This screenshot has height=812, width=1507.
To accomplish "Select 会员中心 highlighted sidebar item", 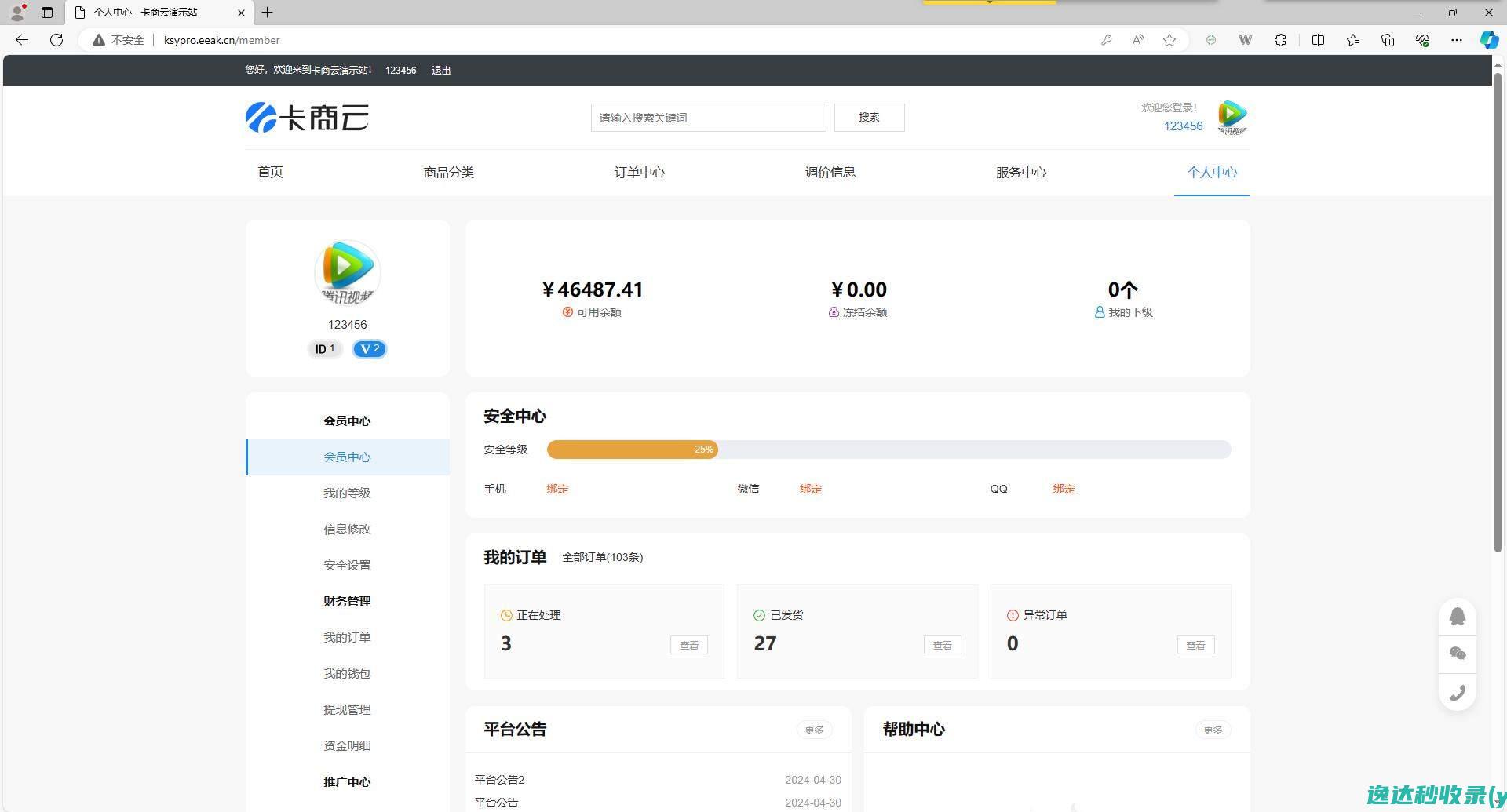I will 348,457.
